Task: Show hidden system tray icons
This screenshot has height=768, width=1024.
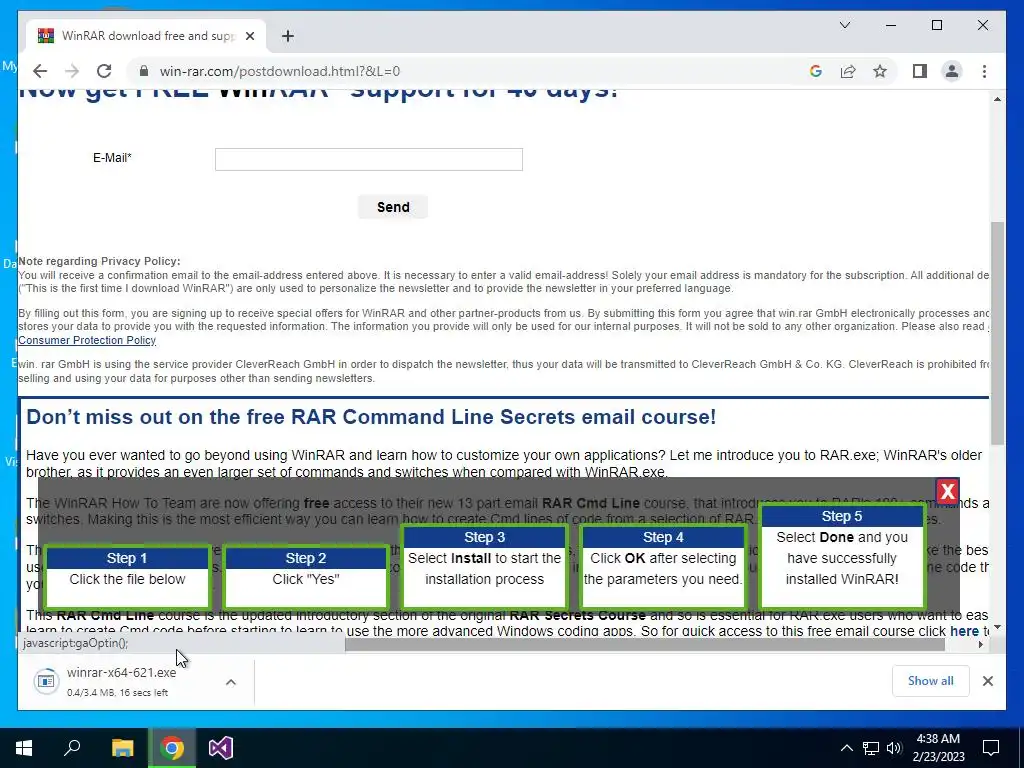Action: coord(846,748)
